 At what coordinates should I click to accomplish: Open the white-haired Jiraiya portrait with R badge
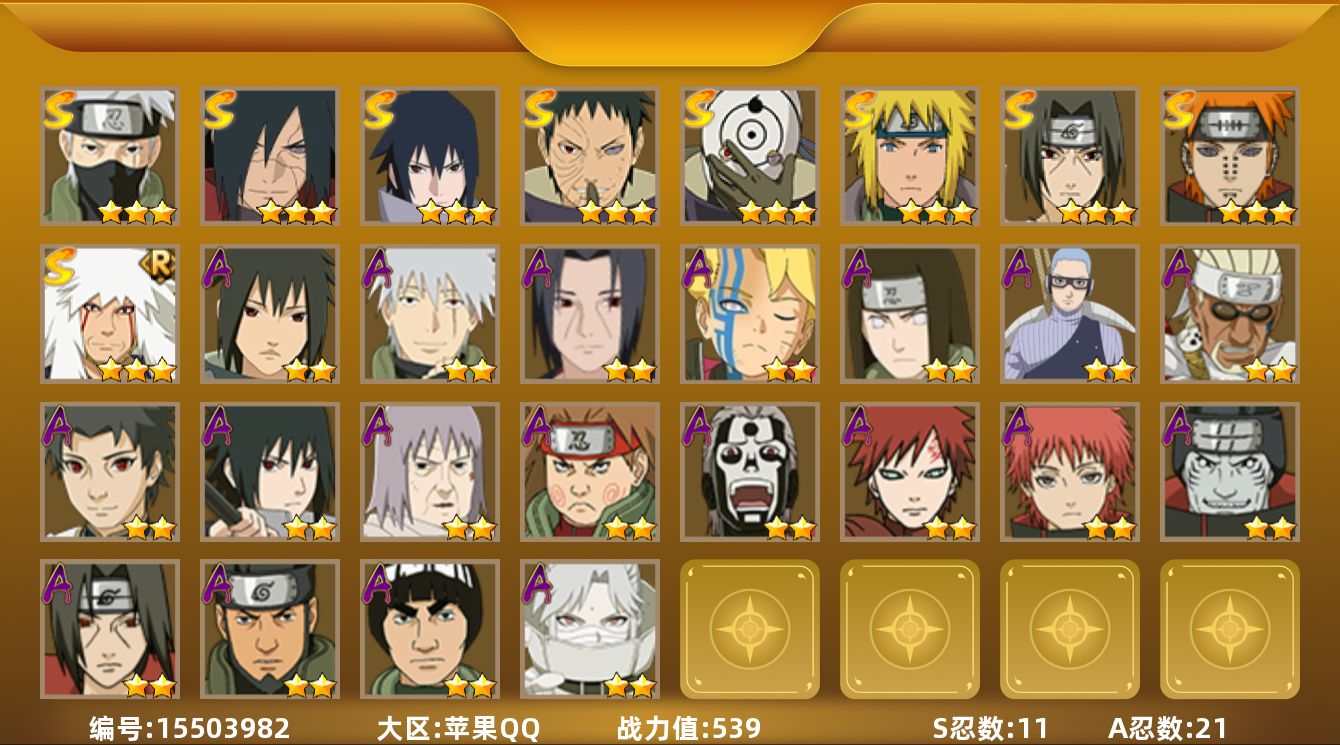coord(110,314)
